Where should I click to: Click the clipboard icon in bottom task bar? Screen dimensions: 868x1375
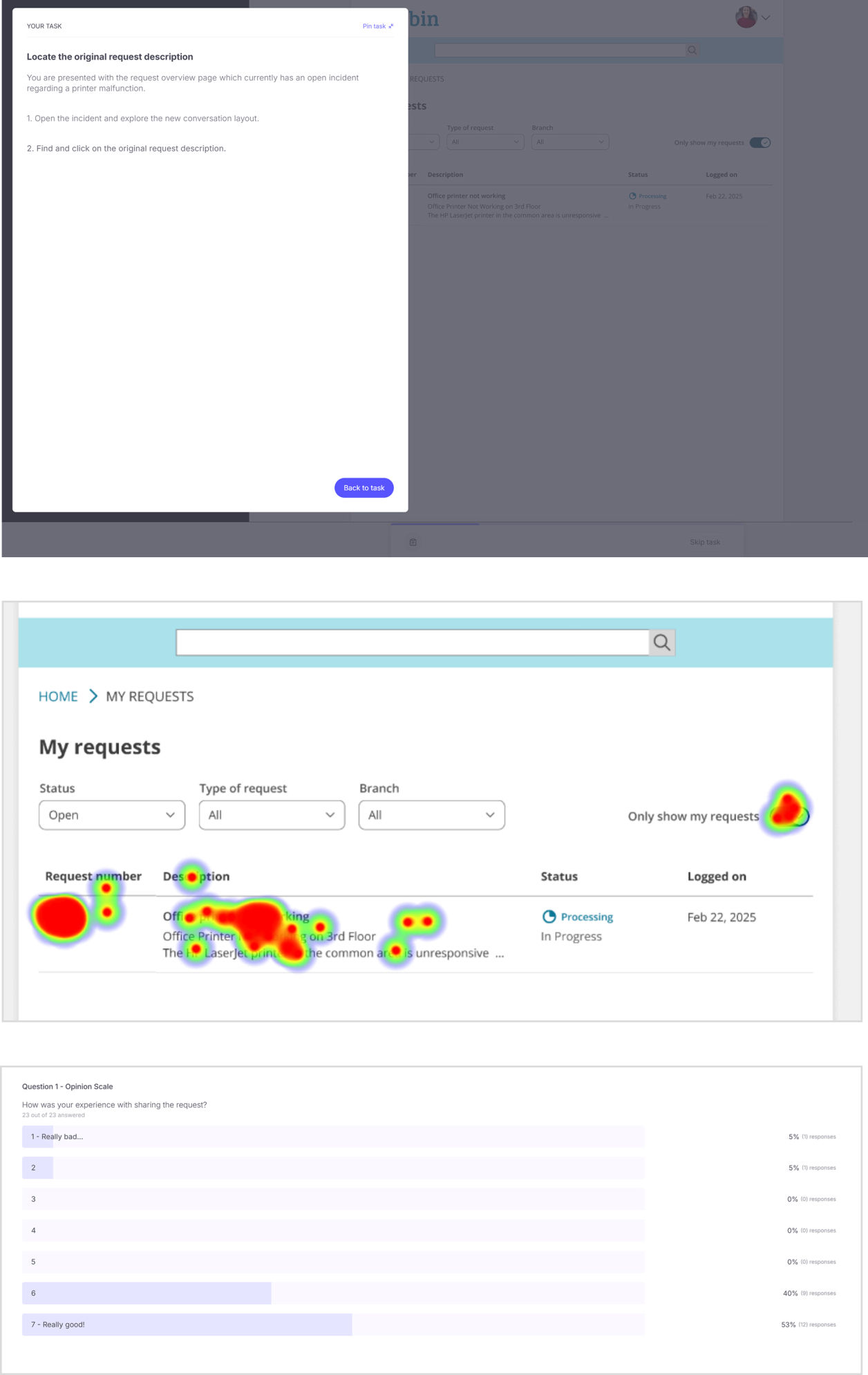pos(413,542)
